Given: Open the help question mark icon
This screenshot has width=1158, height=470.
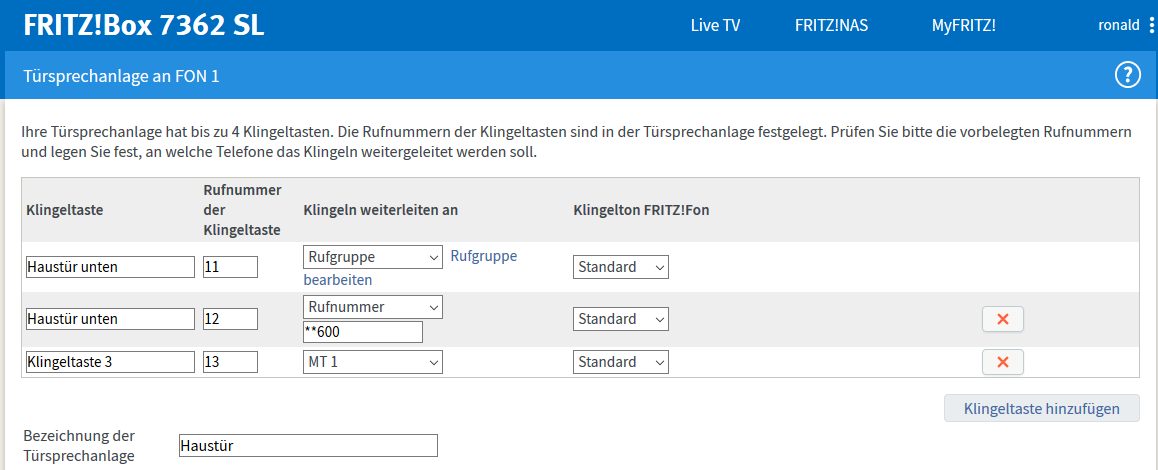Looking at the screenshot, I should pos(1128,75).
